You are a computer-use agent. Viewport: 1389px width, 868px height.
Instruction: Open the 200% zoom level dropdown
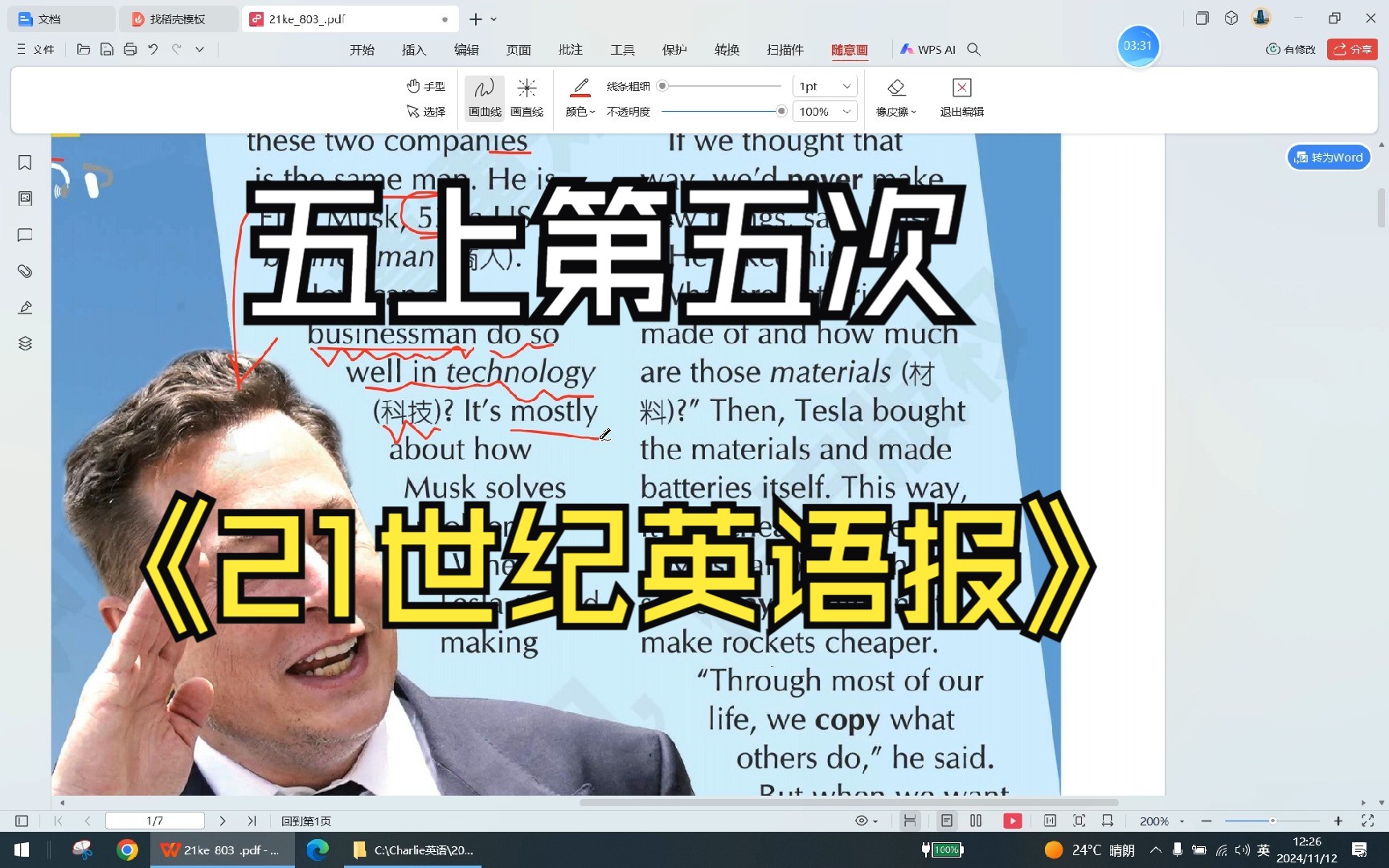(1162, 821)
